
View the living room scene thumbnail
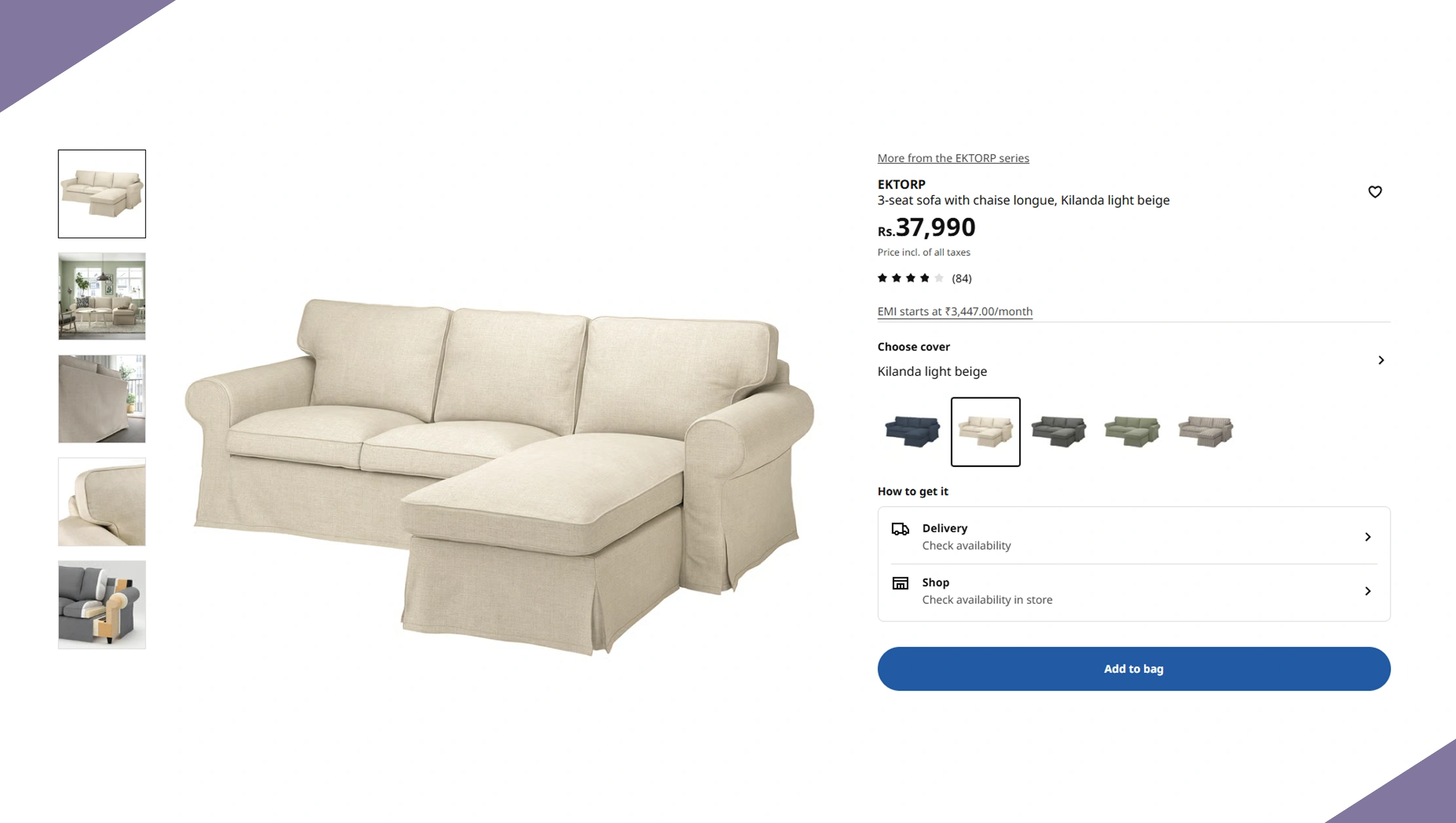point(102,296)
